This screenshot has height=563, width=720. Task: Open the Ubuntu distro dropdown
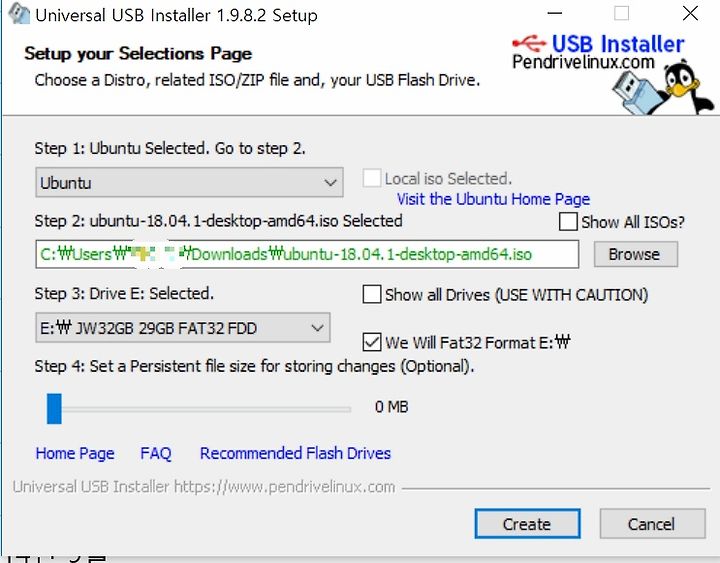pos(189,182)
